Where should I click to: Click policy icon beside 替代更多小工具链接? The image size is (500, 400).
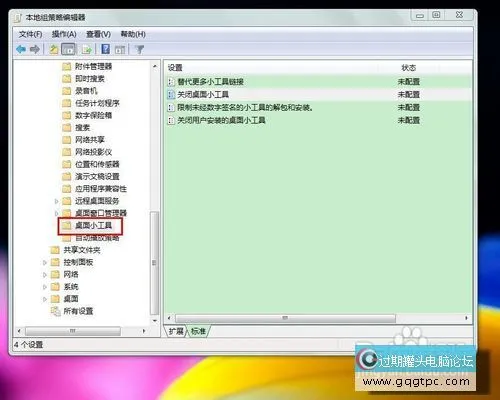pos(171,82)
